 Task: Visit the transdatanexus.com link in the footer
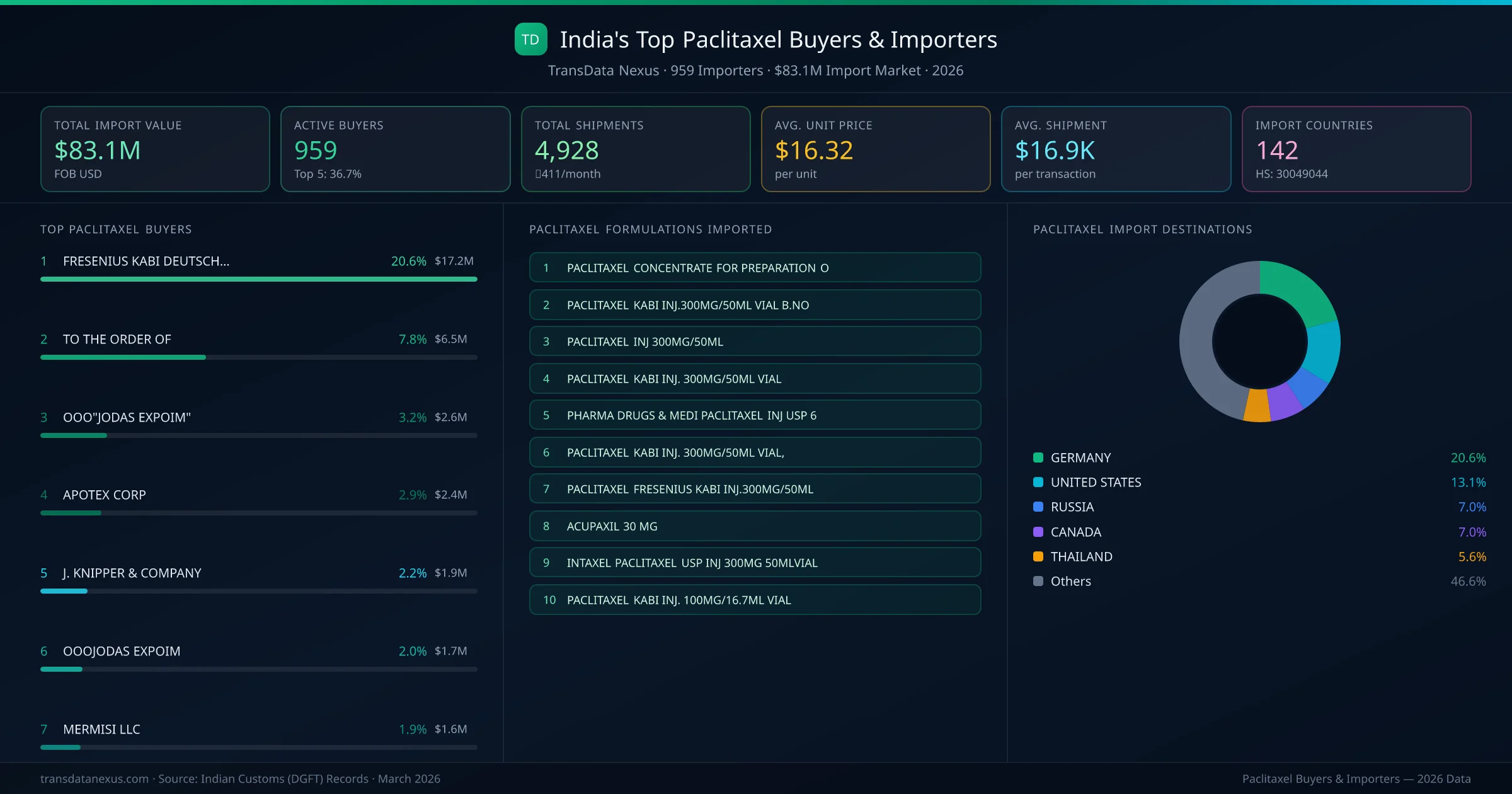tap(94, 779)
